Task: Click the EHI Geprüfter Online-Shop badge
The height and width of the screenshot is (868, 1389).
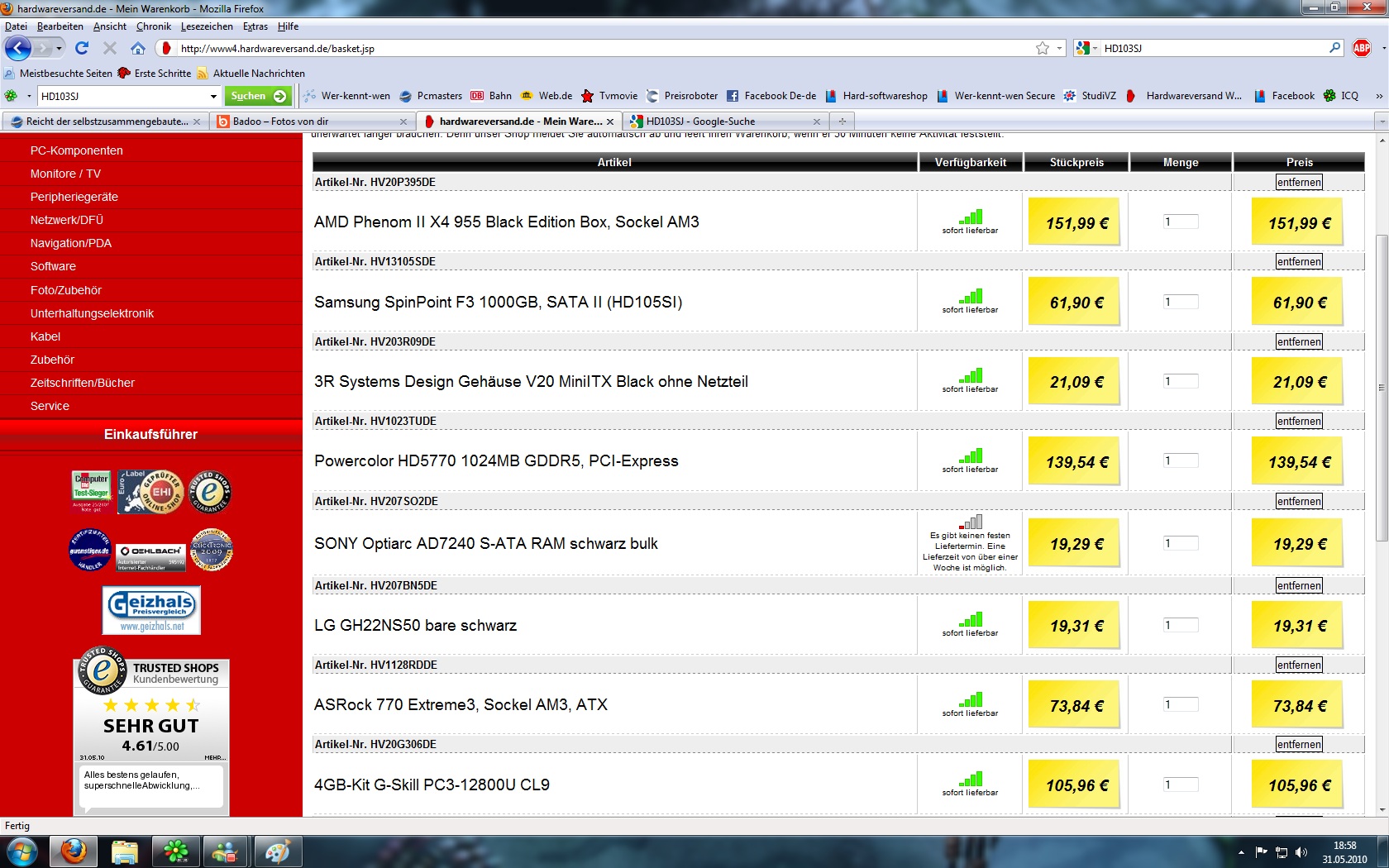Action: click(150, 492)
